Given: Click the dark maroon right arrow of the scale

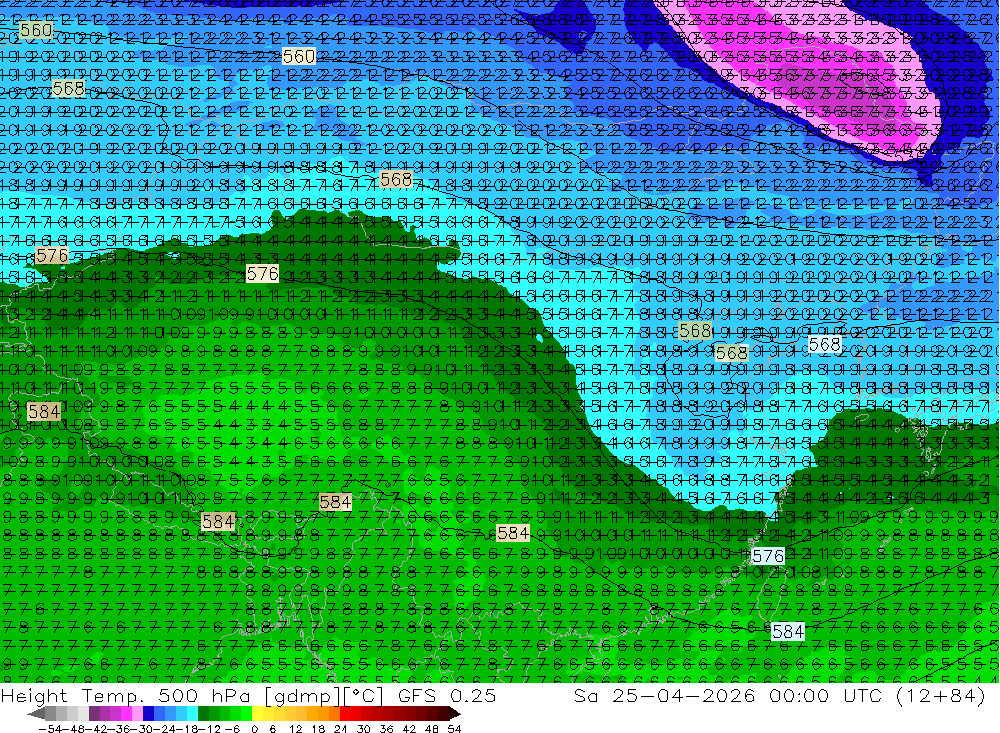Looking at the screenshot, I should pos(455,713).
